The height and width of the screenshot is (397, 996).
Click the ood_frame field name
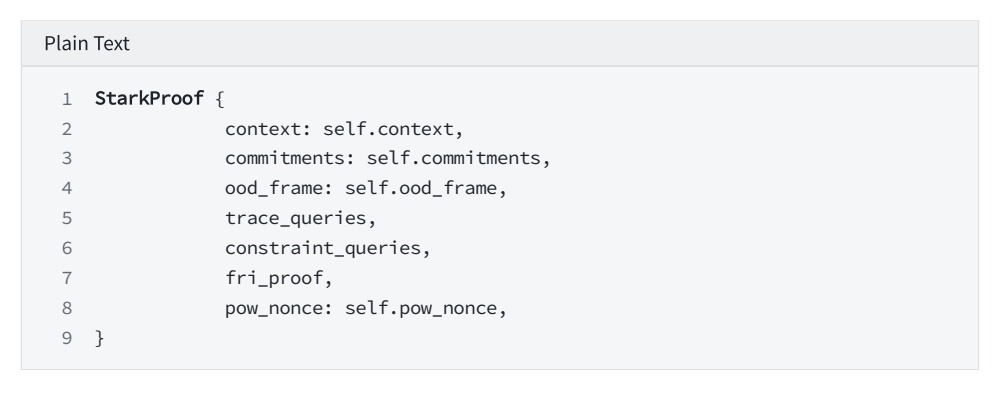point(274,188)
